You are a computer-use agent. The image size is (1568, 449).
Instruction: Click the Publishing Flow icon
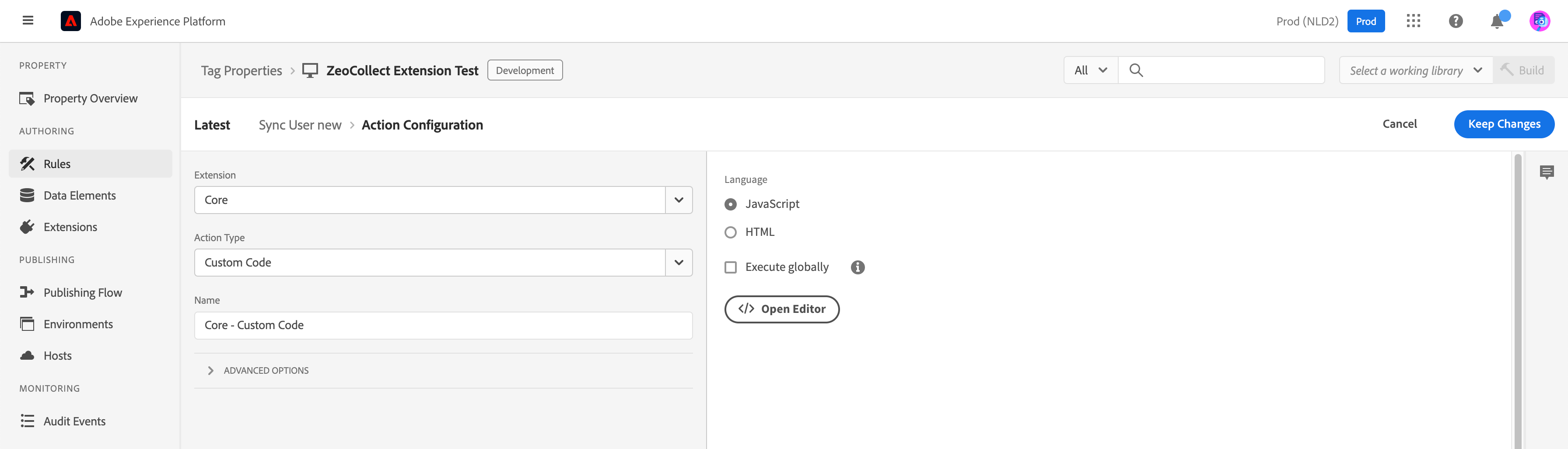28,292
